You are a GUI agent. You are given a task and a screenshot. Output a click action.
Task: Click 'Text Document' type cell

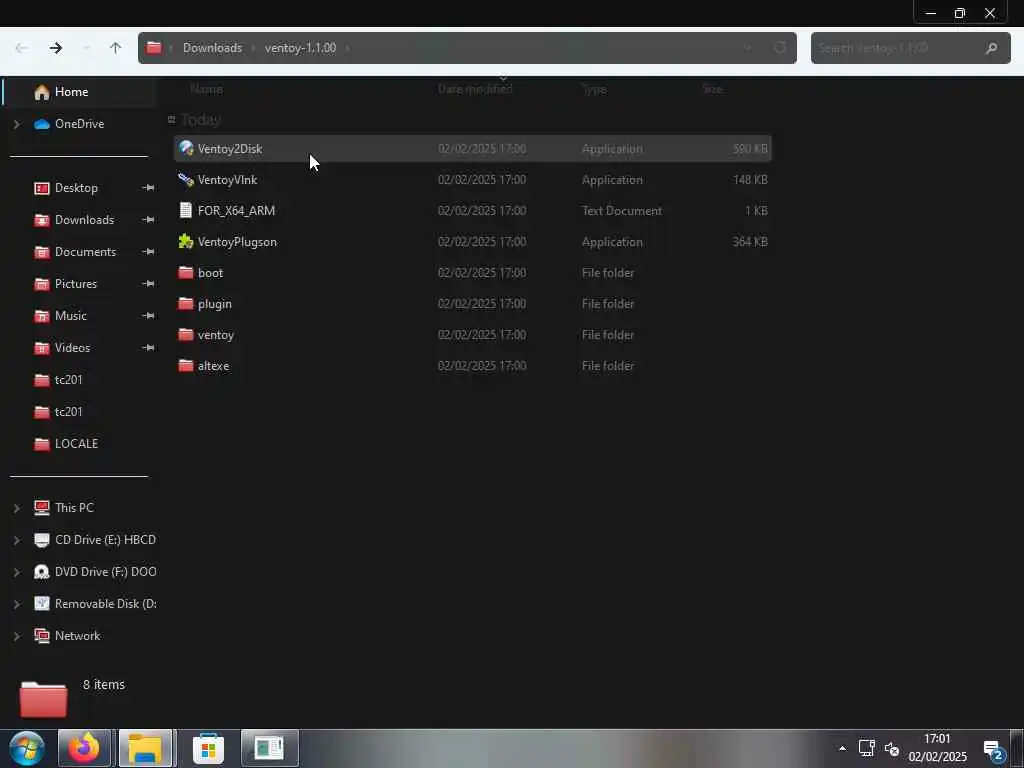click(x=622, y=211)
